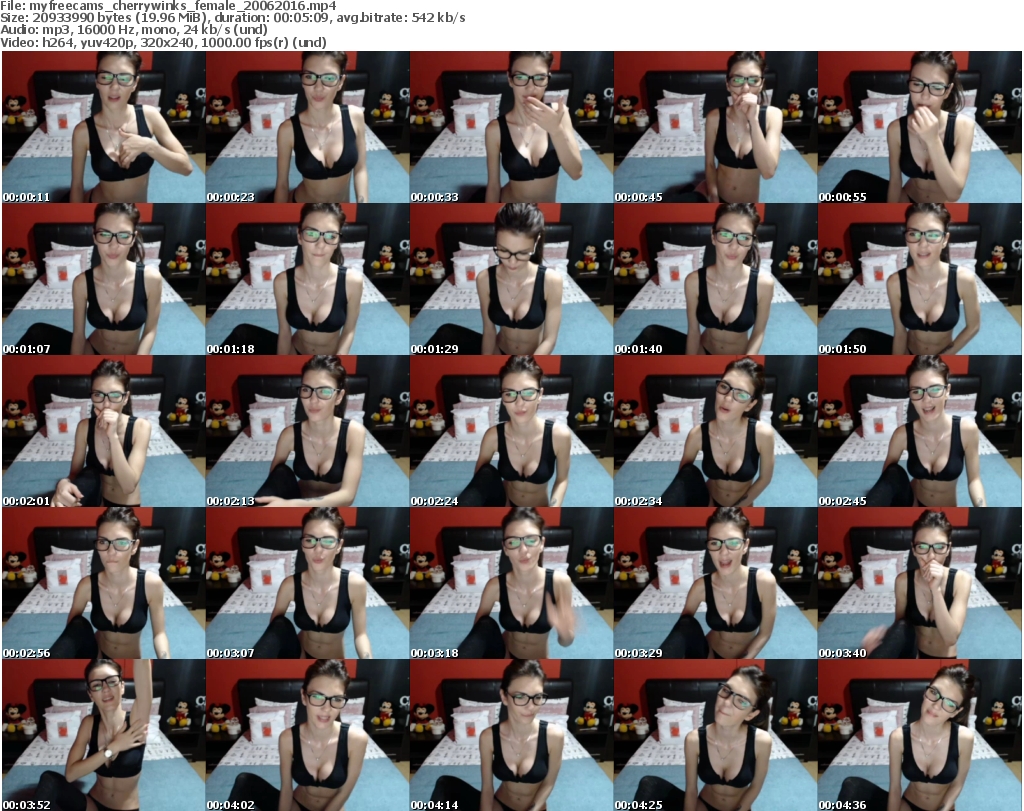Click the thumbnail stamped 00:00:11

[104, 127]
